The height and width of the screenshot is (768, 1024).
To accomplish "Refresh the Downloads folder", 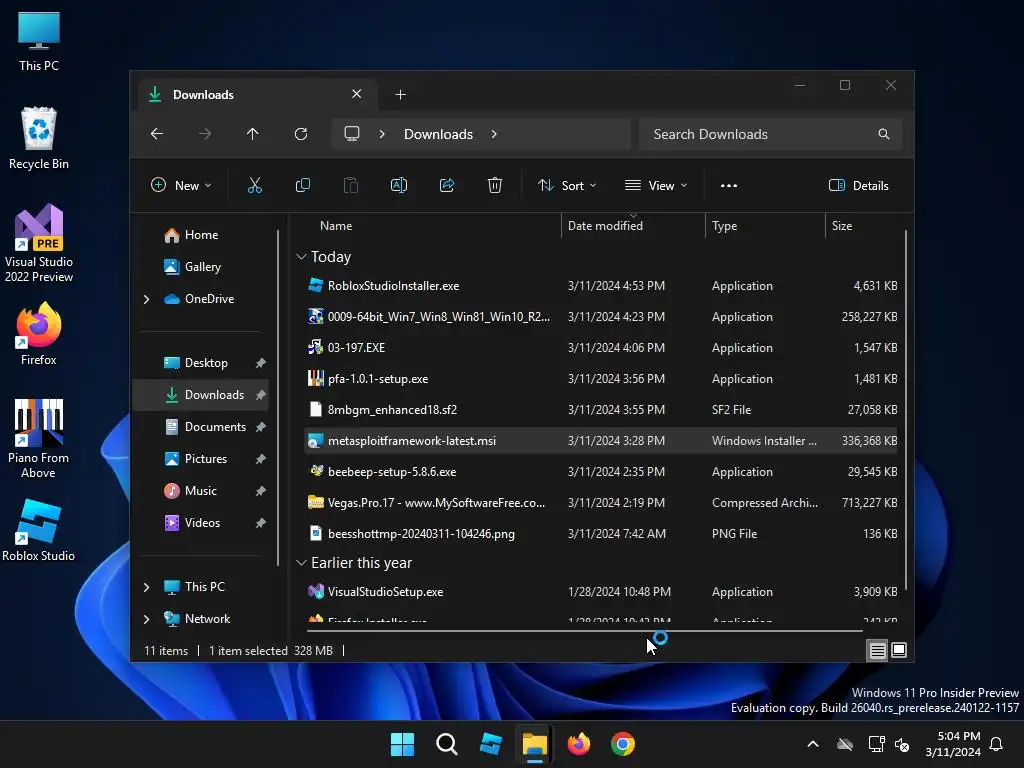I will coord(300,134).
